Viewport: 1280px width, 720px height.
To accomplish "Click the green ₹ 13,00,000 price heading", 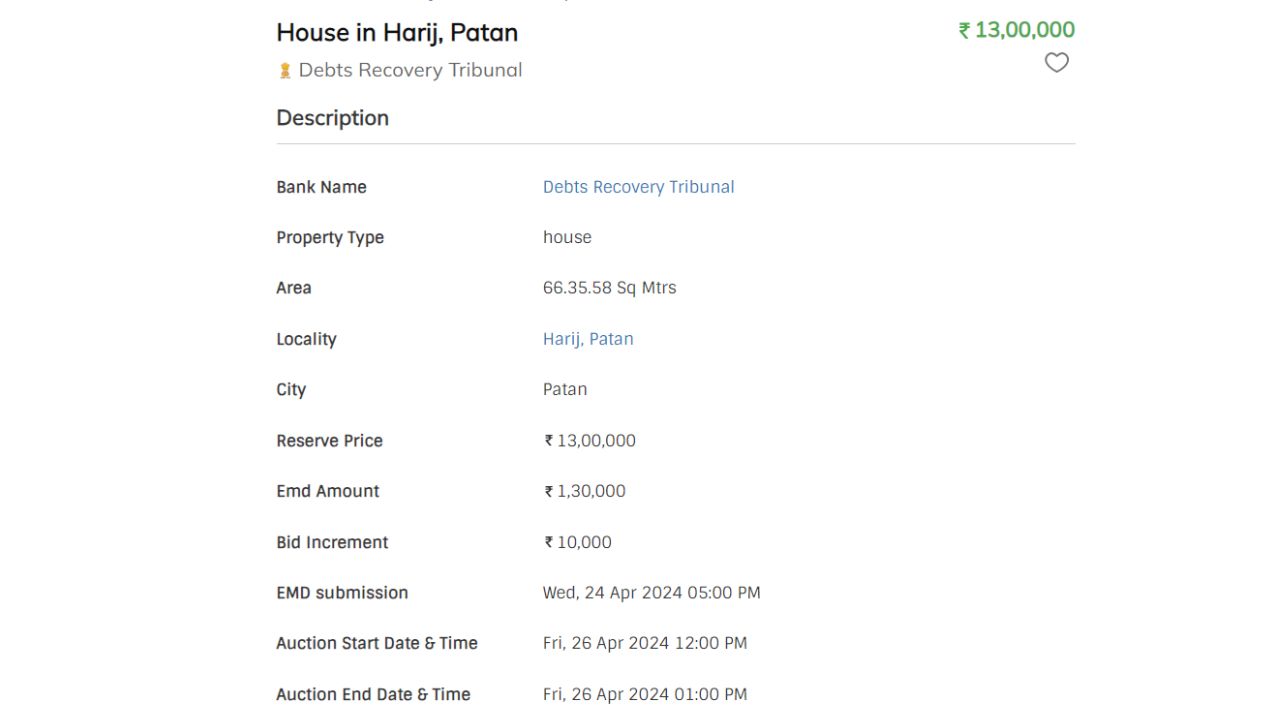I will pyautogui.click(x=1016, y=30).
